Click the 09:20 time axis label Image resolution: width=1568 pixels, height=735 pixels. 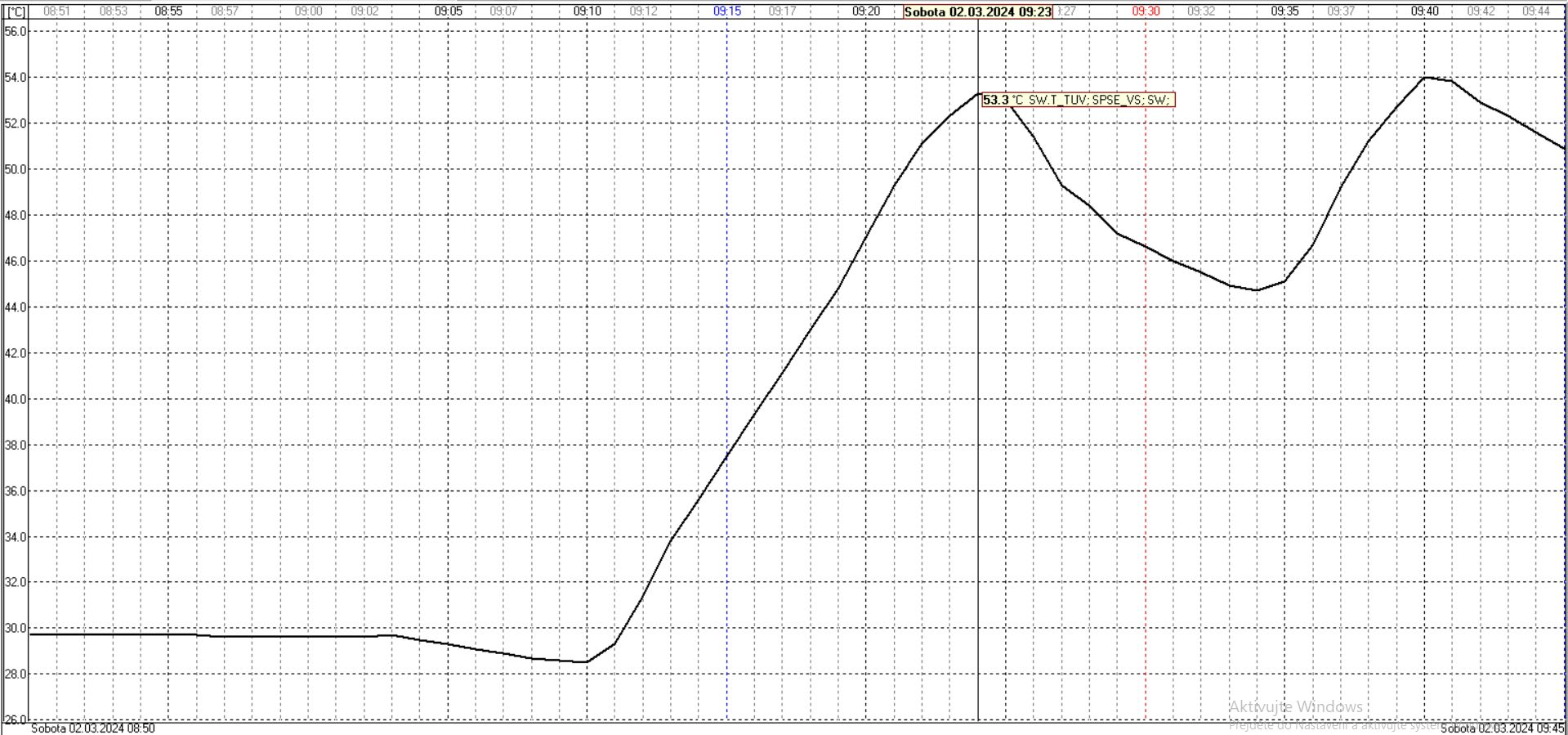(866, 11)
